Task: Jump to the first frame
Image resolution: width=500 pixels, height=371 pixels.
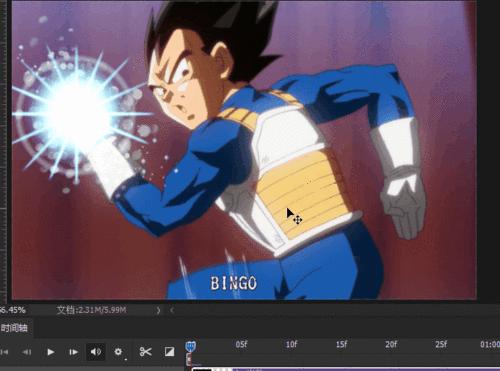Action: [x=4, y=352]
